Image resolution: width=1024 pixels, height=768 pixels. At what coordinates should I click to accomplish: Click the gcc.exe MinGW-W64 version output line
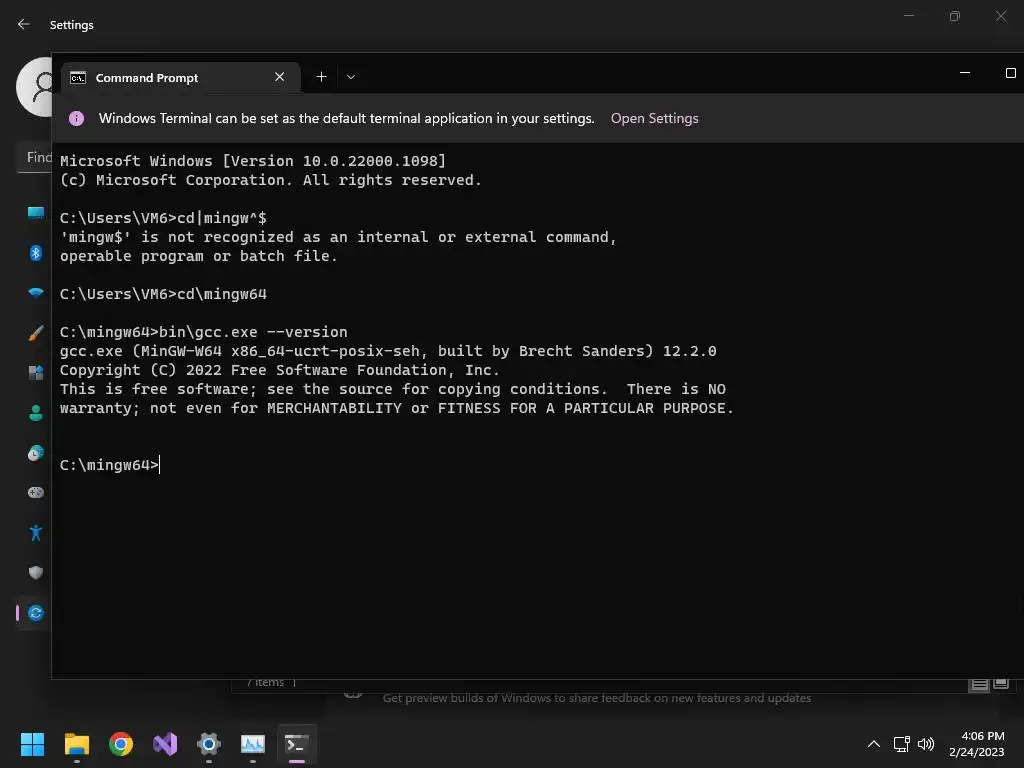pos(388,351)
